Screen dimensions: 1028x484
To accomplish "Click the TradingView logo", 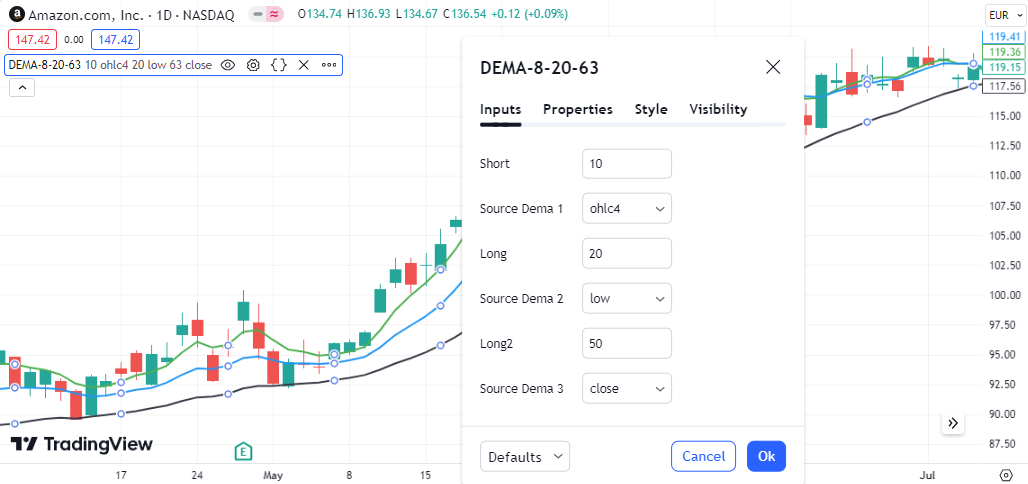I will (81, 444).
